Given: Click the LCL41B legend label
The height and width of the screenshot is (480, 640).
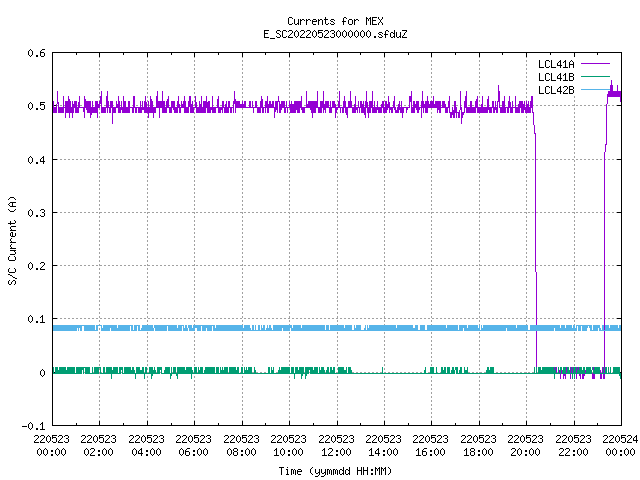Looking at the screenshot, I should click(556, 77).
